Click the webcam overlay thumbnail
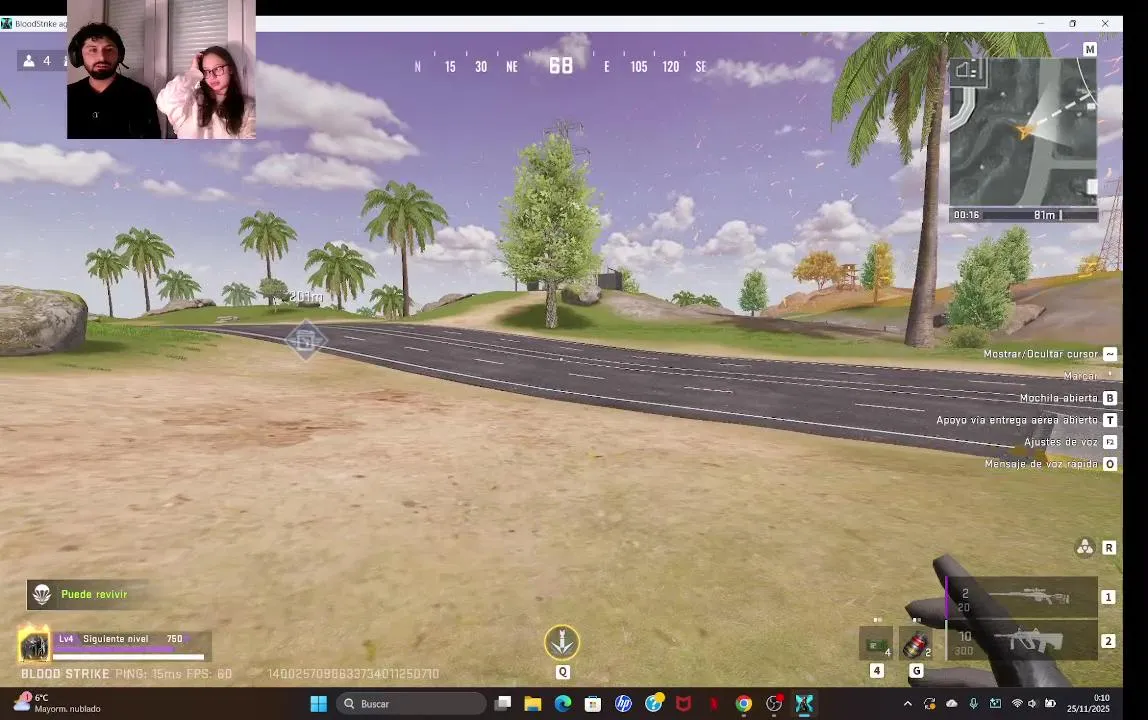 point(161,70)
